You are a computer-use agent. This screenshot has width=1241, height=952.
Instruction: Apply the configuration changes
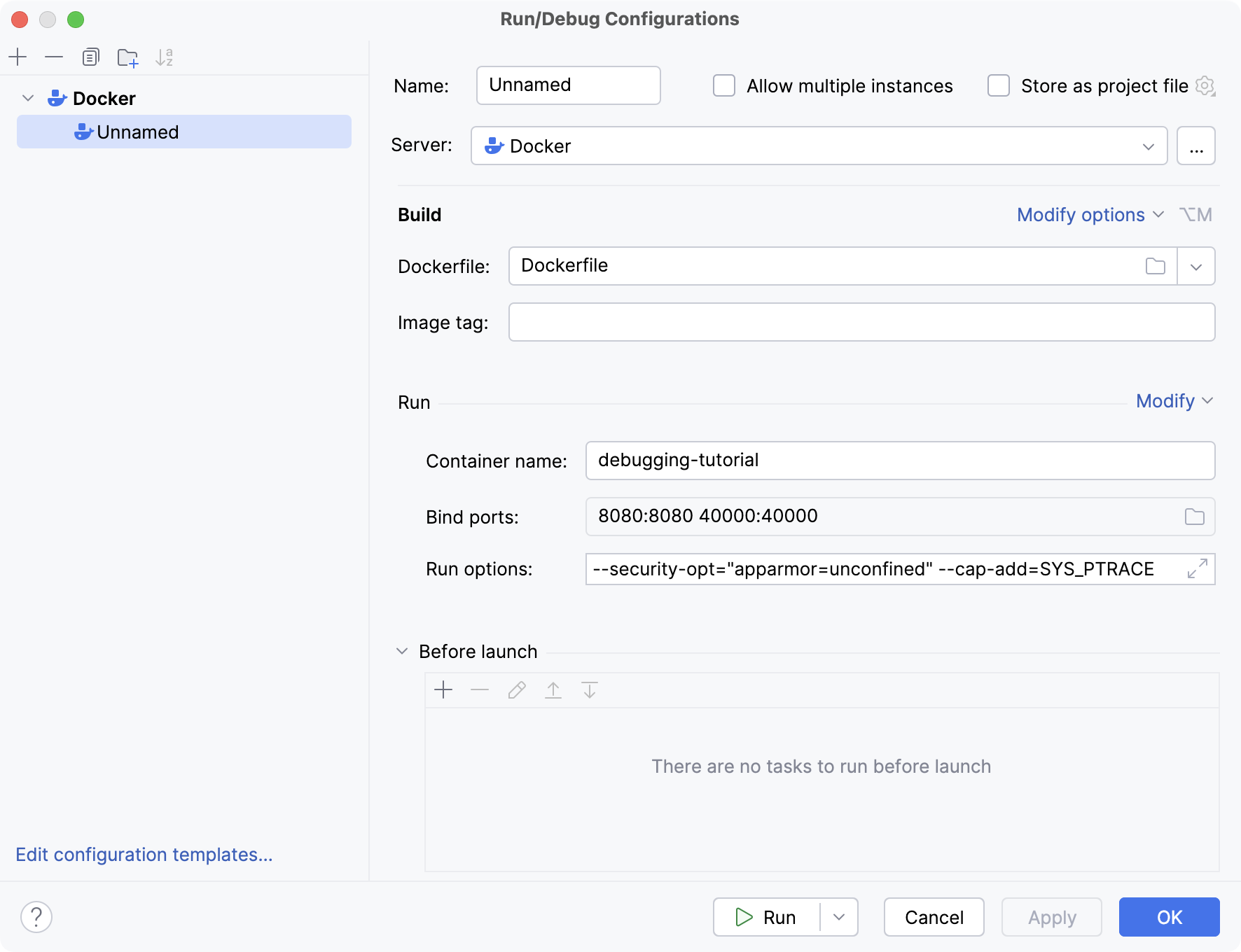pyautogui.click(x=1051, y=917)
